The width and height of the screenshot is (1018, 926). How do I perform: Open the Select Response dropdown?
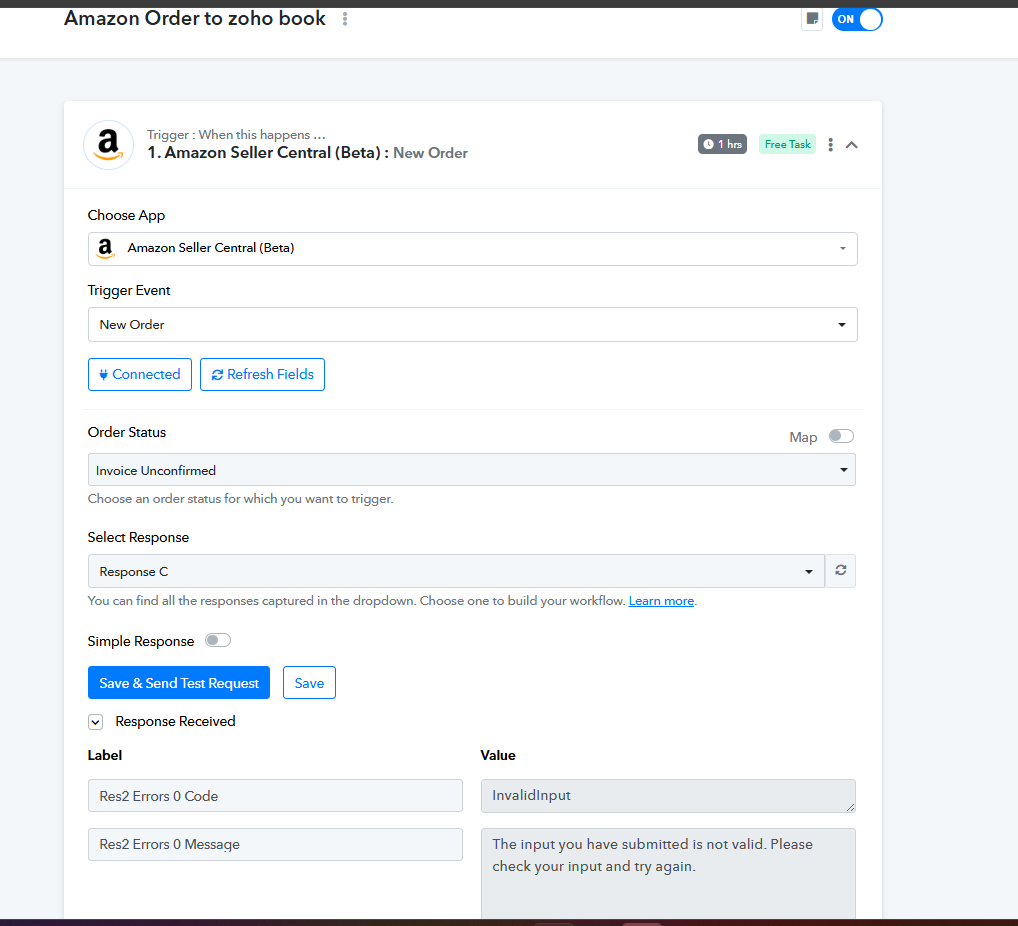point(456,572)
